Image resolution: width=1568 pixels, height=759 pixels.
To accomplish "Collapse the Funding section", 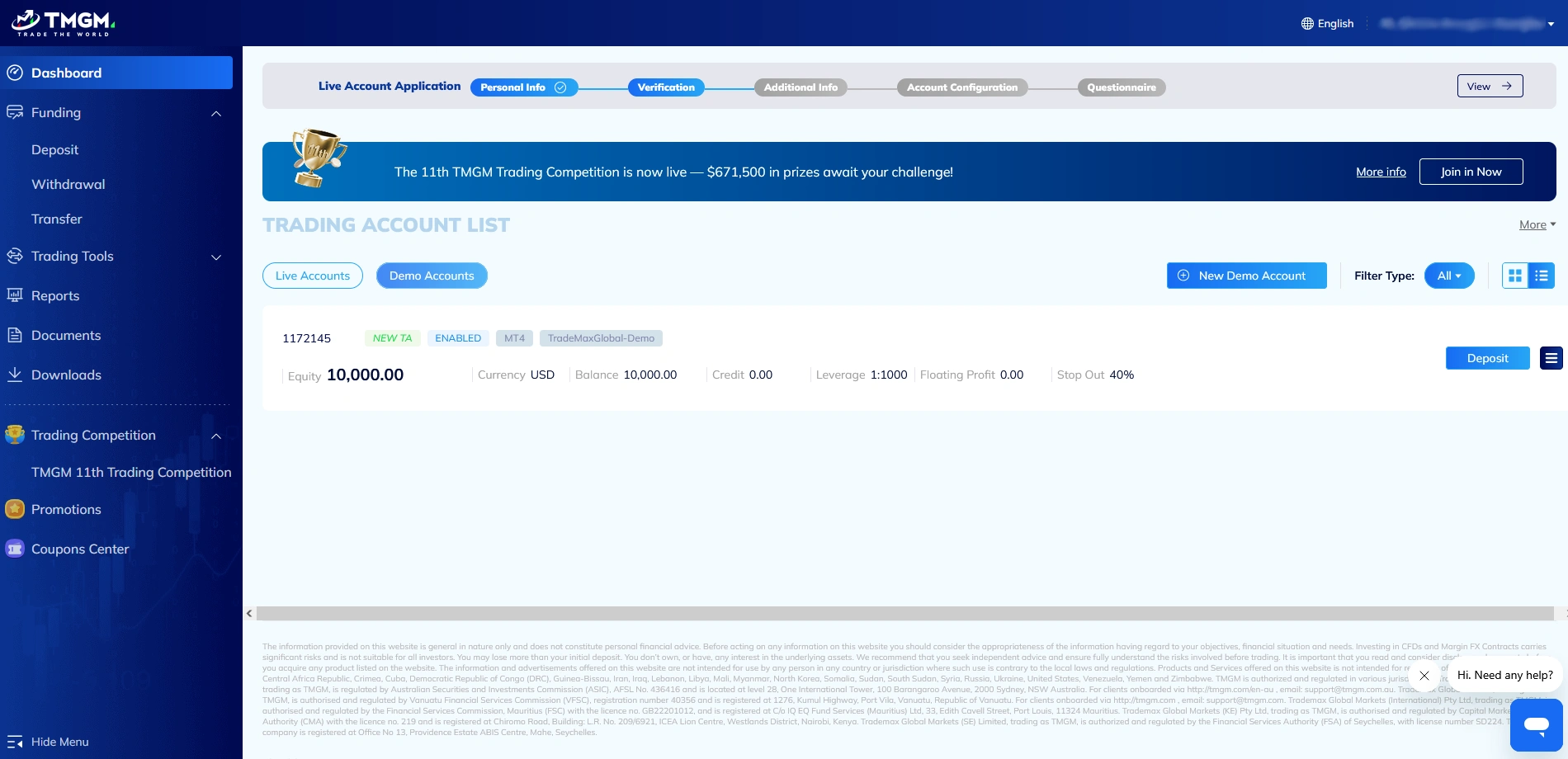I will coord(215,113).
